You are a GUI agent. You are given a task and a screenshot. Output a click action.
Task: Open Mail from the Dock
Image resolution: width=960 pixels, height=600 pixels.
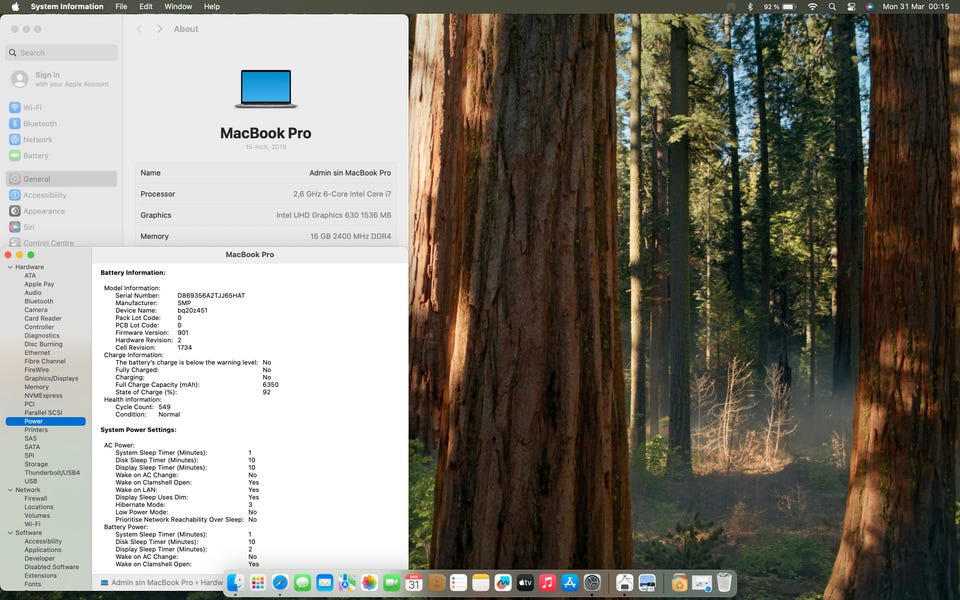(x=324, y=582)
